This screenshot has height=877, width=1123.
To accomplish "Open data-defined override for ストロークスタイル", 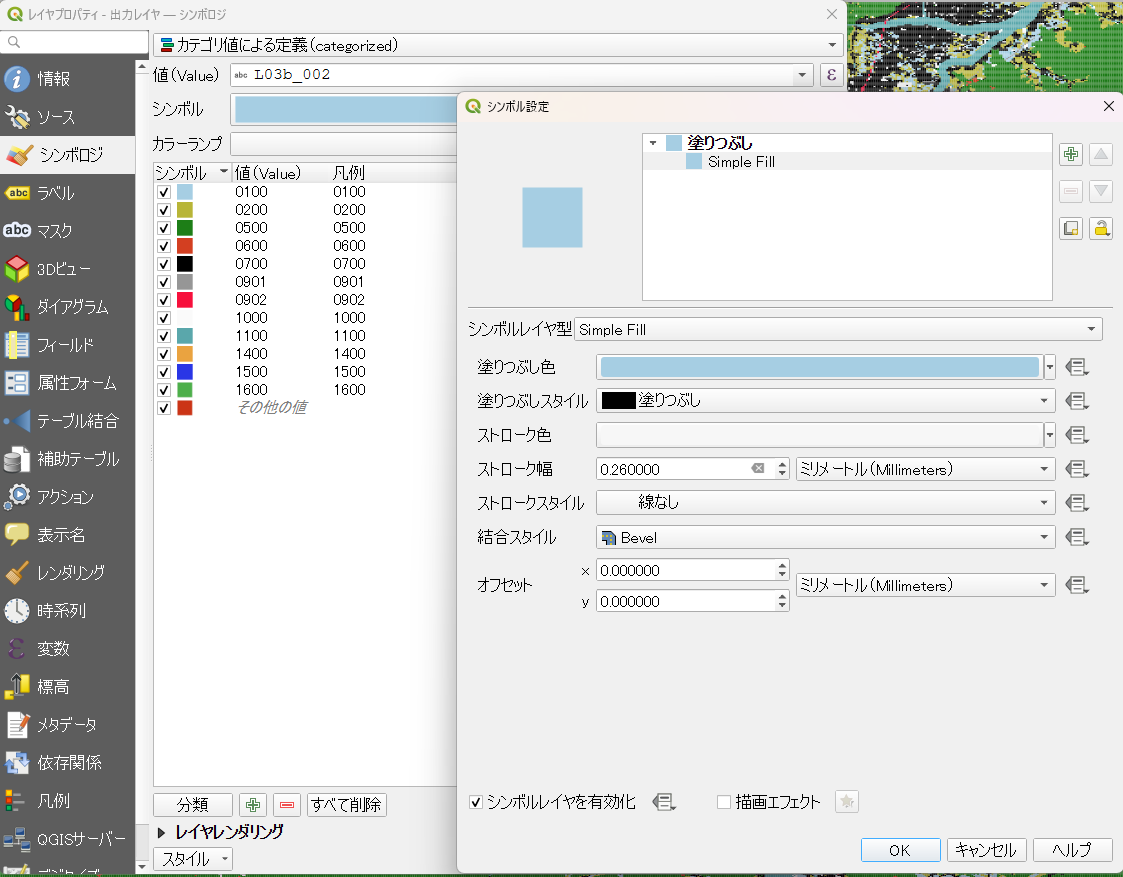I will pos(1076,503).
